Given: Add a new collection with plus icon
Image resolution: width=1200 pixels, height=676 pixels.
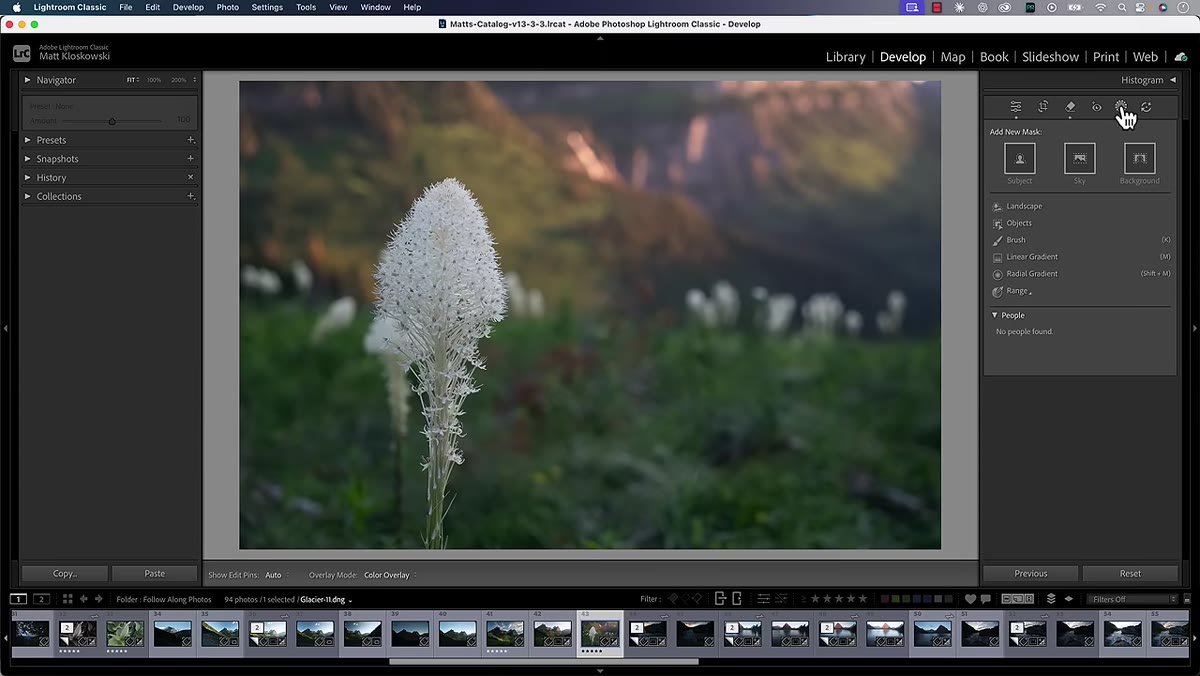Looking at the screenshot, I should (x=190, y=197).
